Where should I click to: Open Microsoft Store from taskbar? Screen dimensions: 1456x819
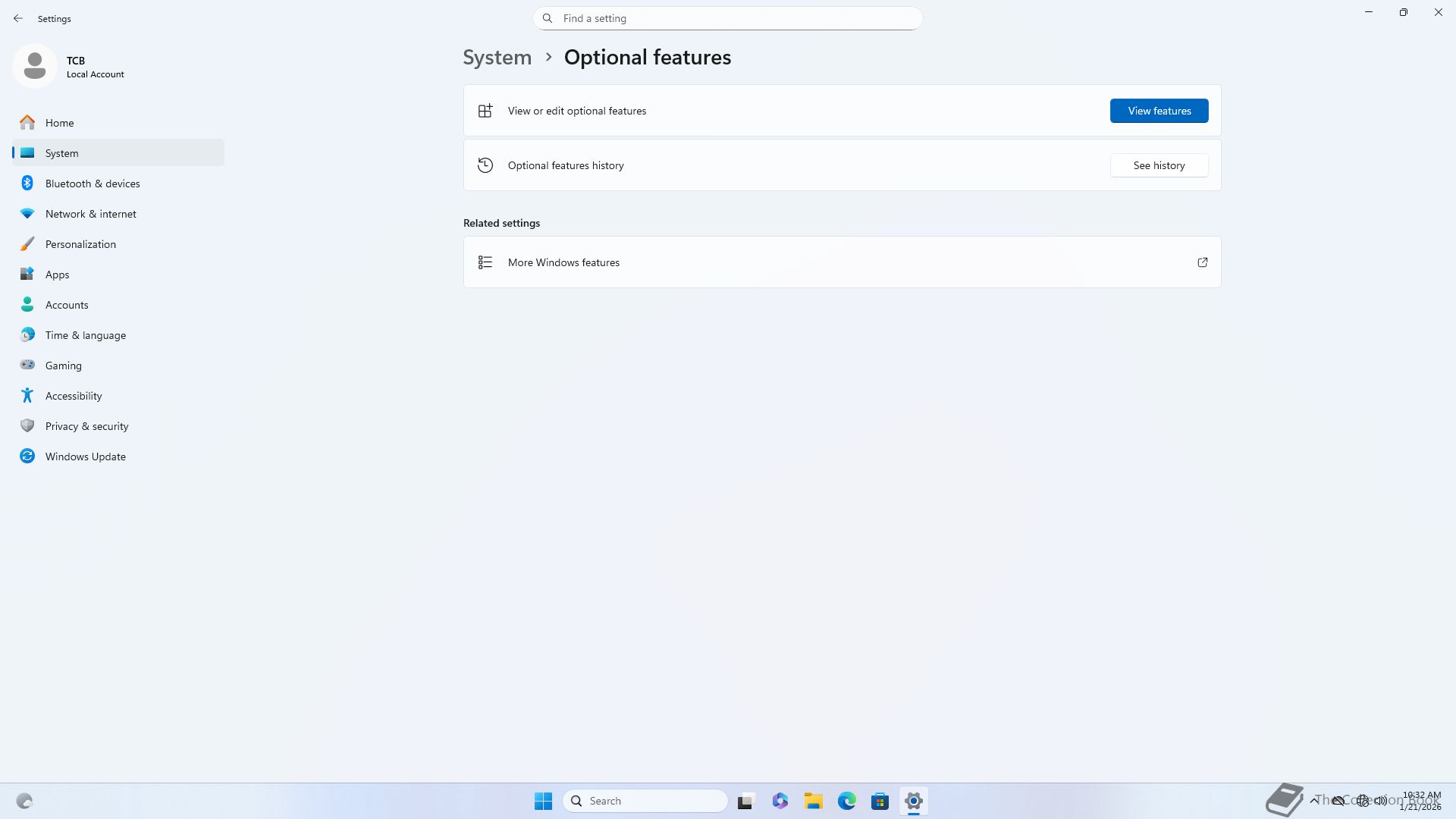point(880,801)
